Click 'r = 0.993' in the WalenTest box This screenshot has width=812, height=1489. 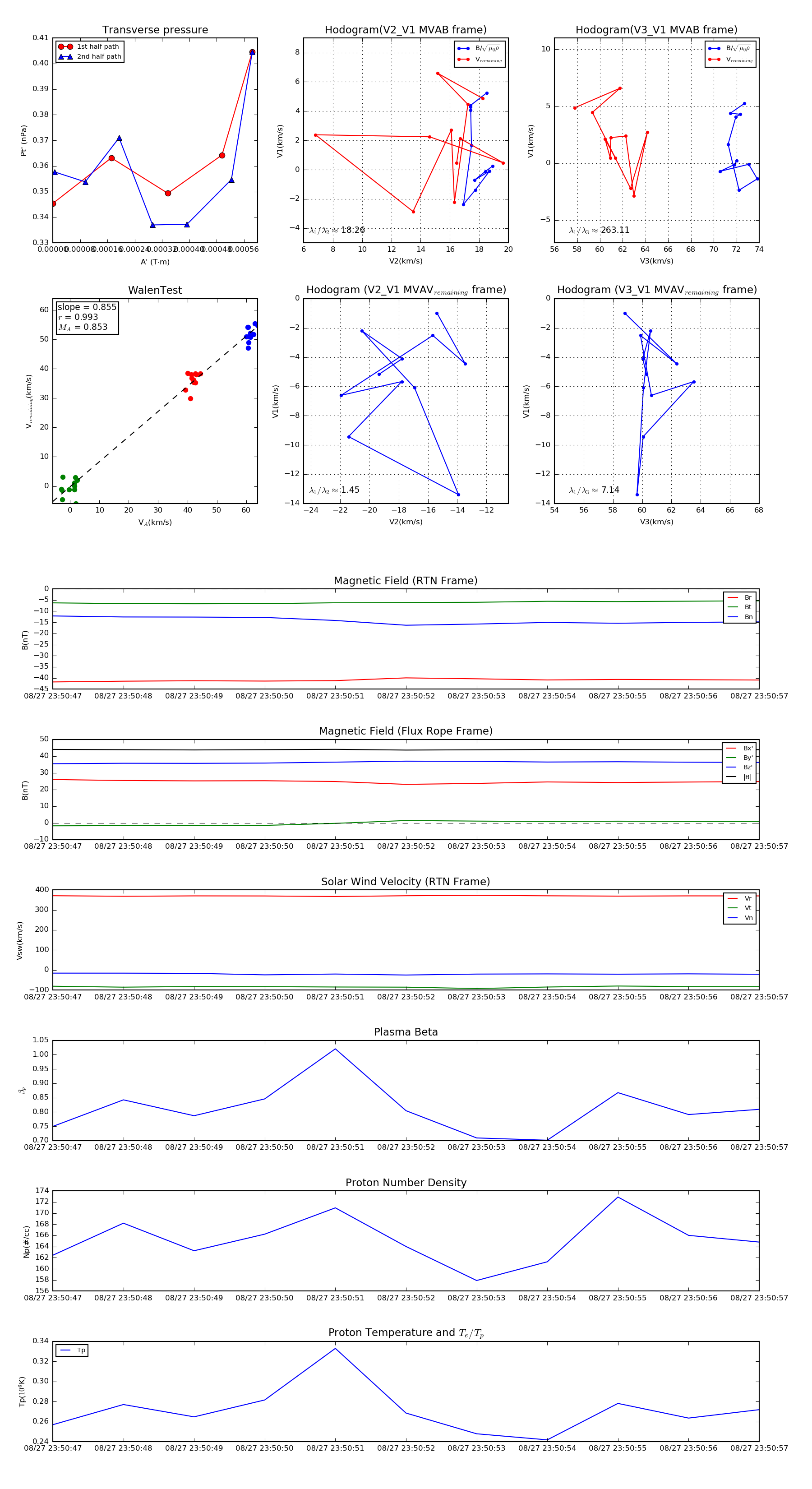(x=78, y=317)
